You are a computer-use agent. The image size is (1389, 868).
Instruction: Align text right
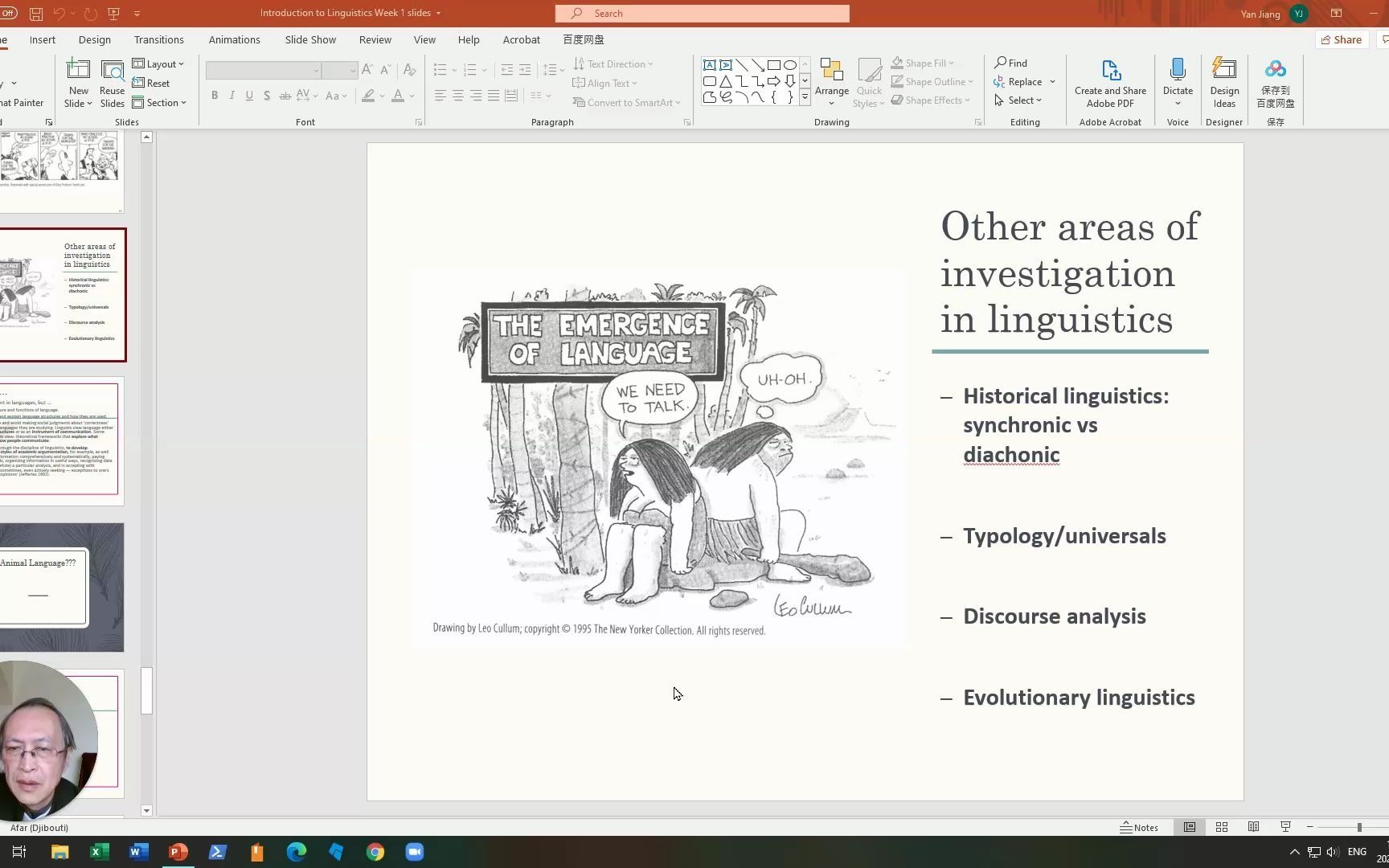point(476,96)
